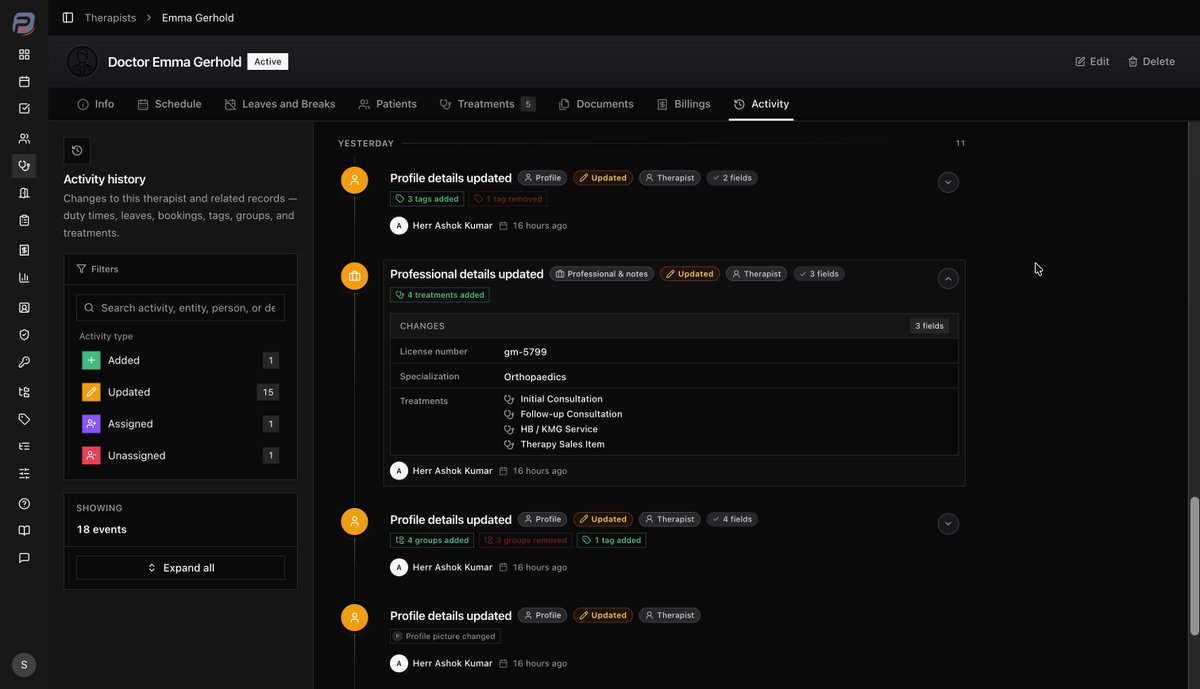Click the user avatar labeled S
This screenshot has height=689, width=1200.
(x=24, y=665)
